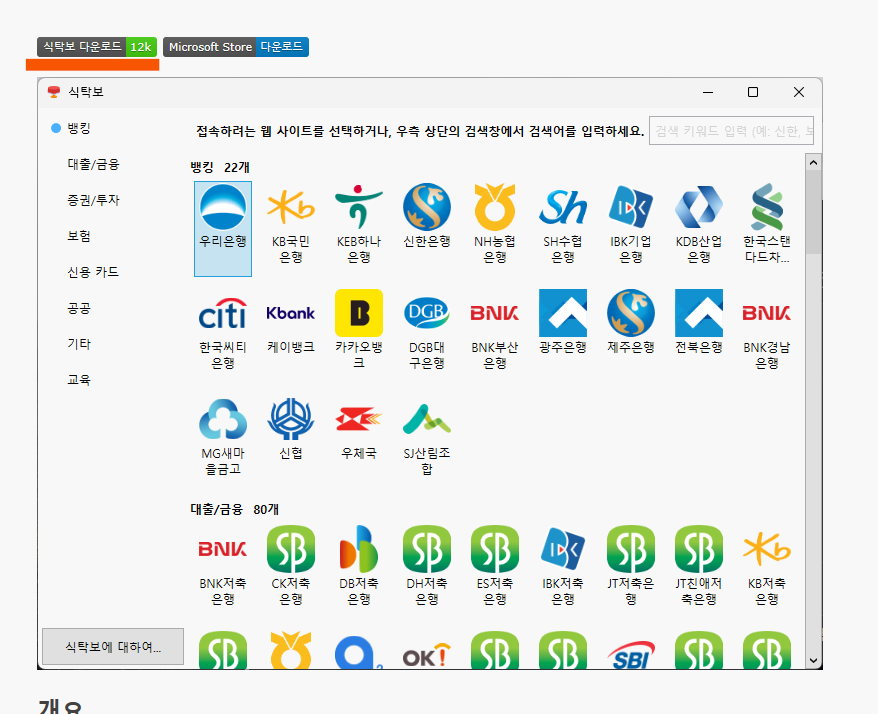The image size is (878, 714).
Task: Select the SBI logo icon
Action: pos(631,654)
